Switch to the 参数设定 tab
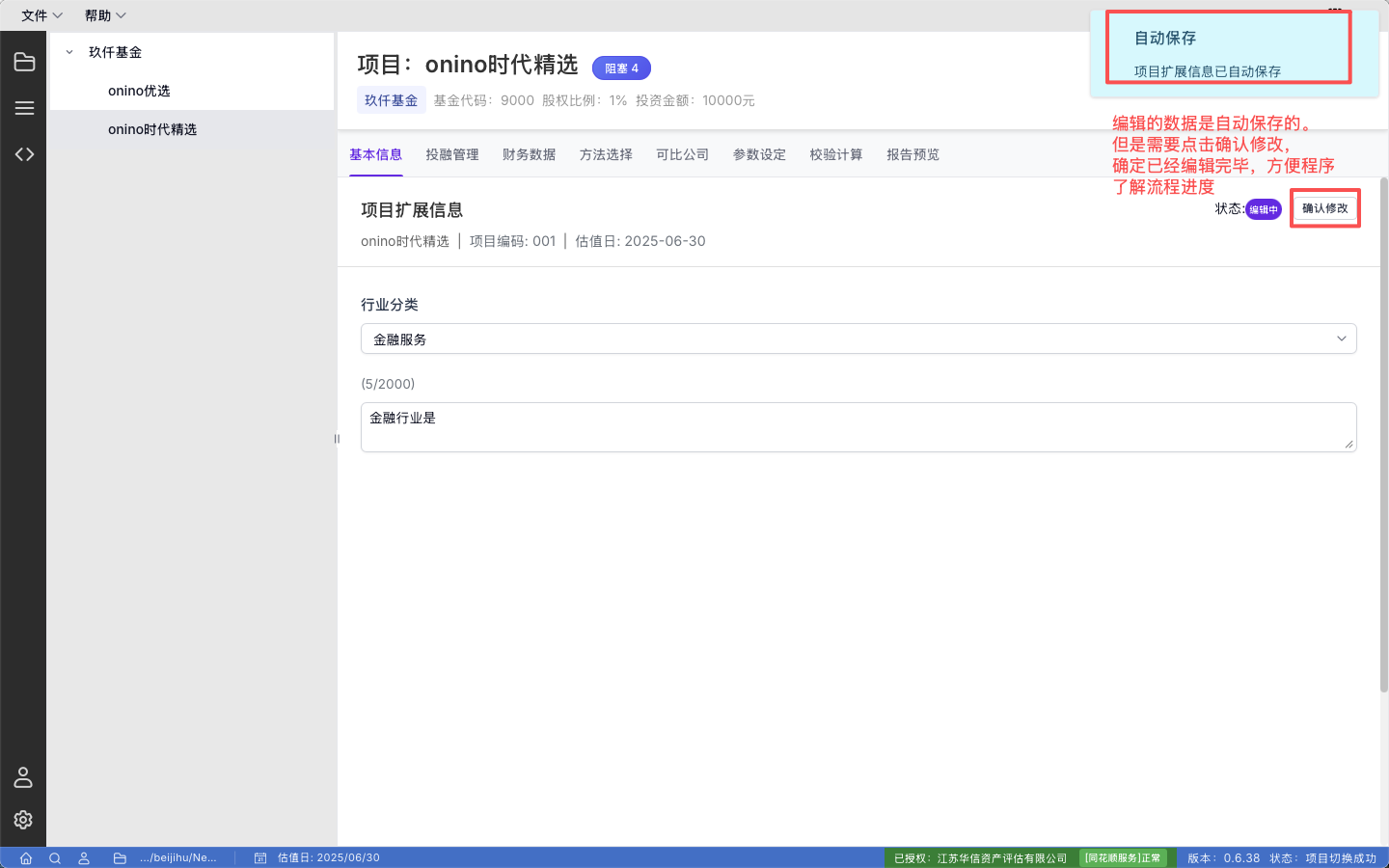1389x868 pixels. (x=759, y=154)
